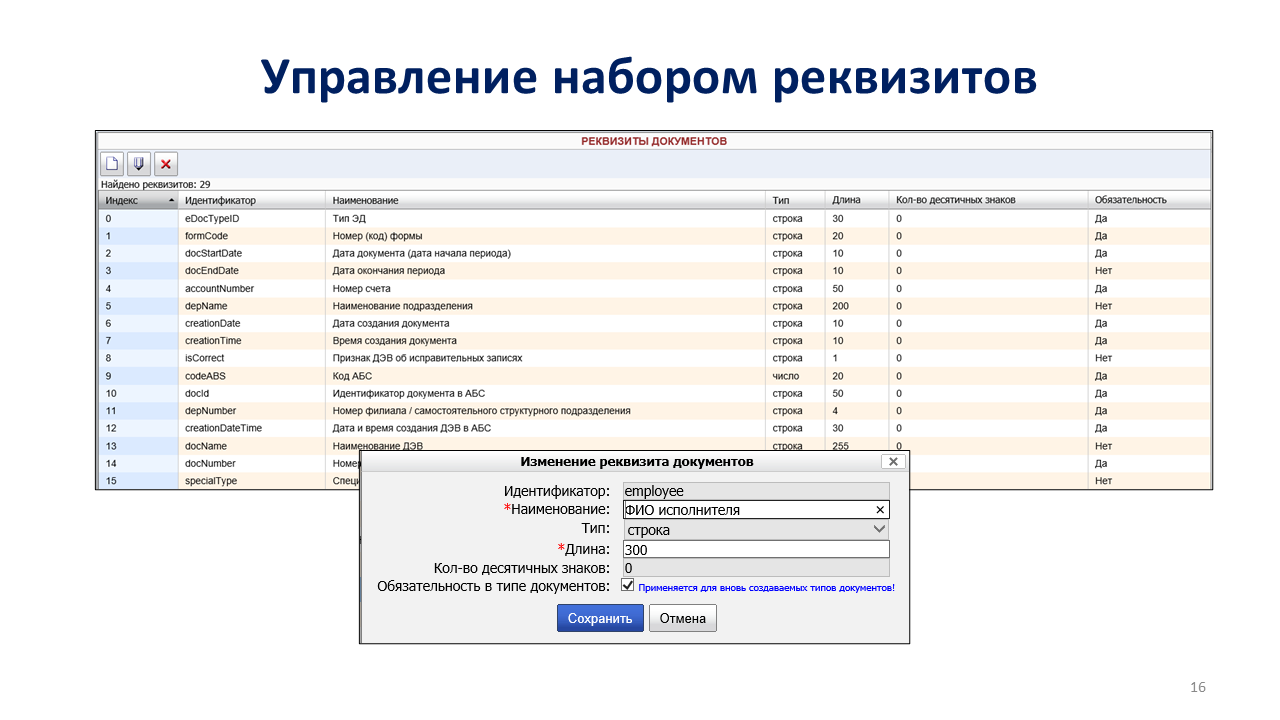Viewport: 1280px width, 720px height.
Task: Open the Тип dropdown showing строка
Action: pos(755,530)
